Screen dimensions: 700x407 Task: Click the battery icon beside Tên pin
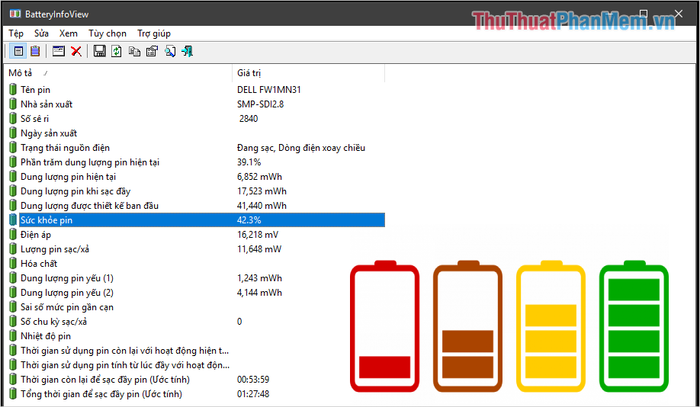pyautogui.click(x=13, y=89)
